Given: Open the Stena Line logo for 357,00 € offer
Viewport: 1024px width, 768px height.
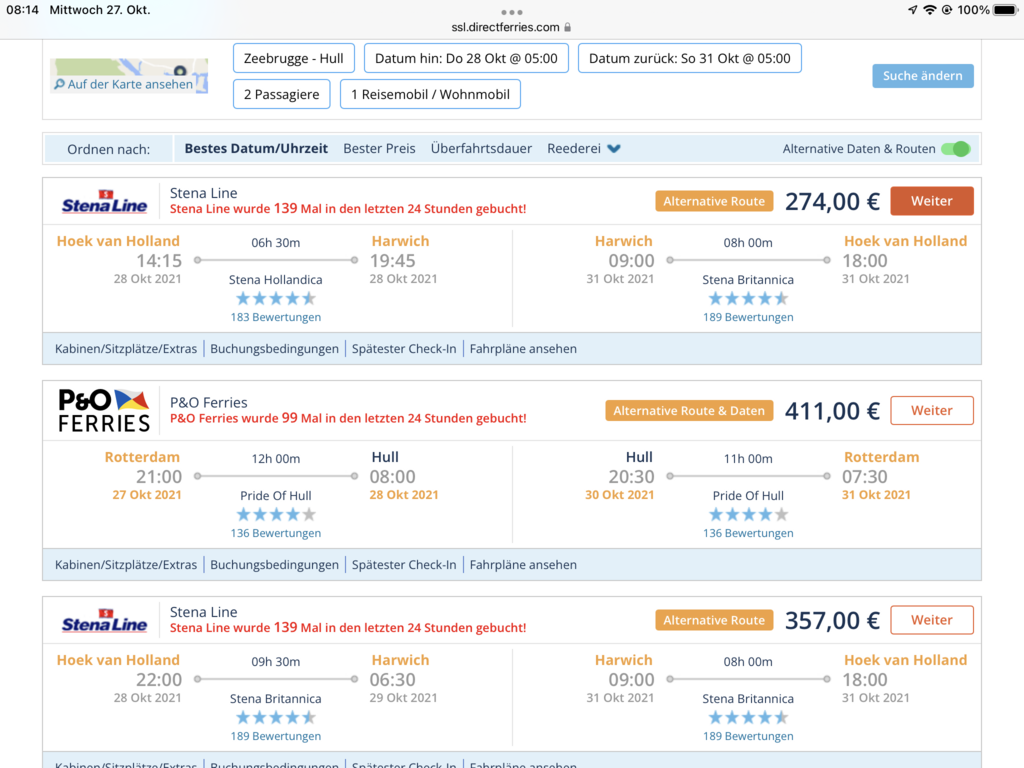Looking at the screenshot, I should pyautogui.click(x=104, y=620).
